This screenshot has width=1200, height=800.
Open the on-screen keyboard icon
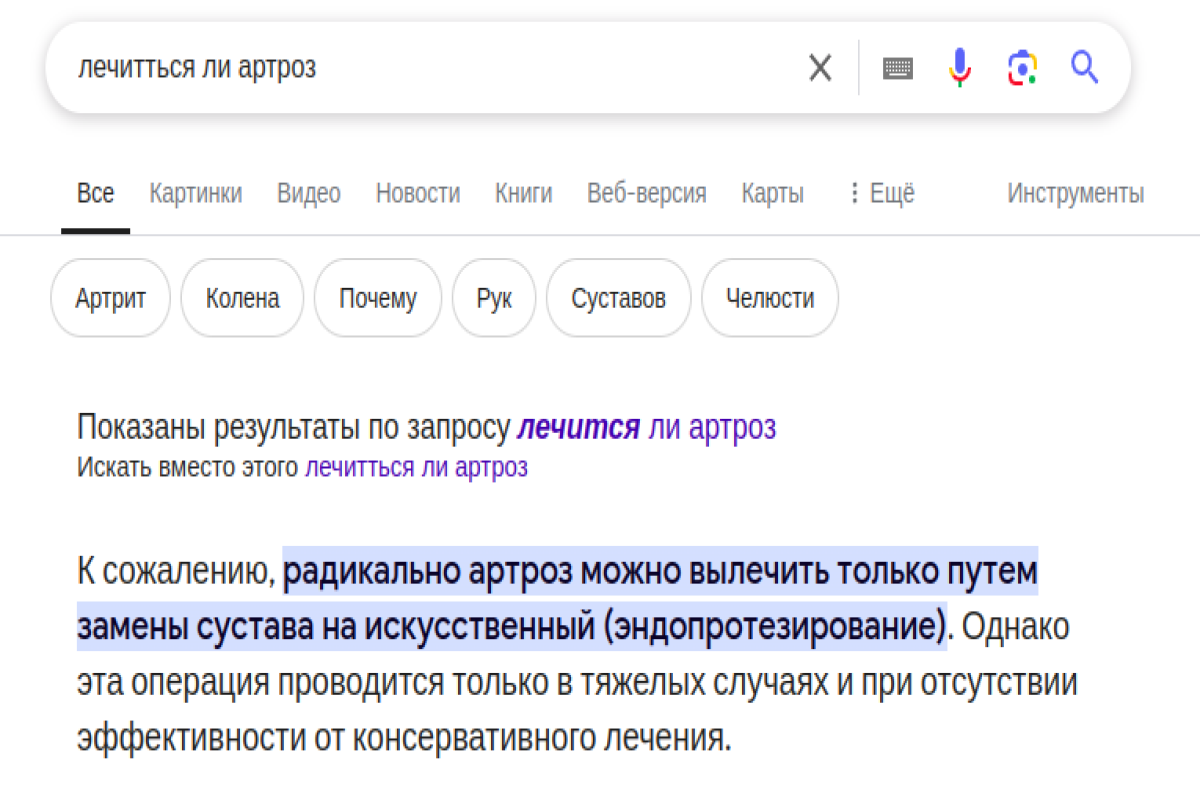897,68
